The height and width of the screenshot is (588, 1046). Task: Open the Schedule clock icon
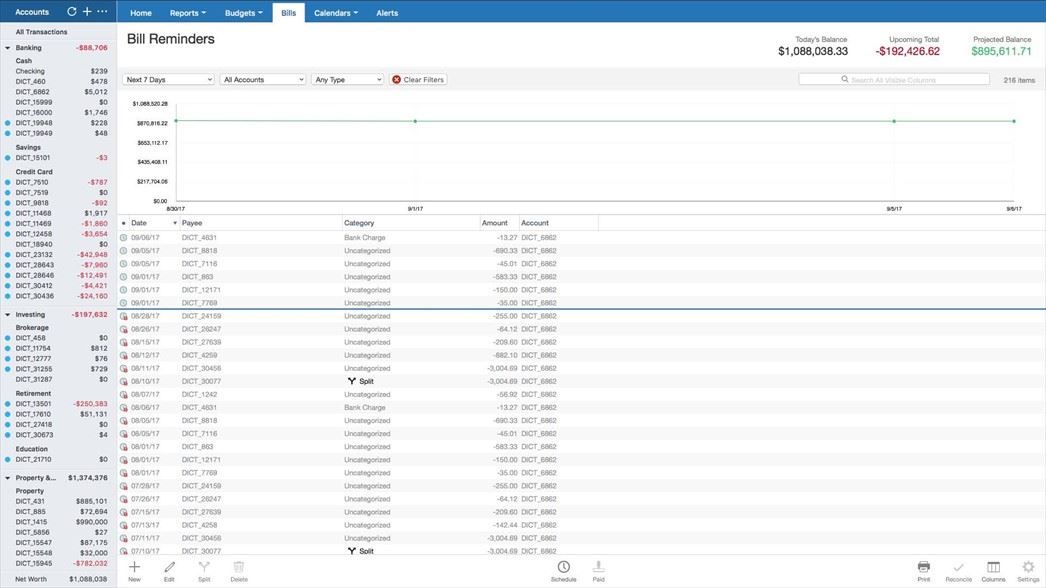[563, 567]
